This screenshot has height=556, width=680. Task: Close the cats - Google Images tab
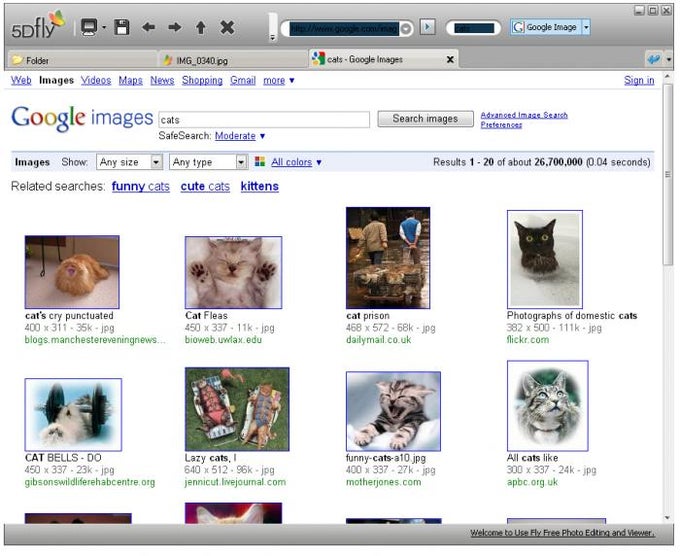pyautogui.click(x=450, y=59)
